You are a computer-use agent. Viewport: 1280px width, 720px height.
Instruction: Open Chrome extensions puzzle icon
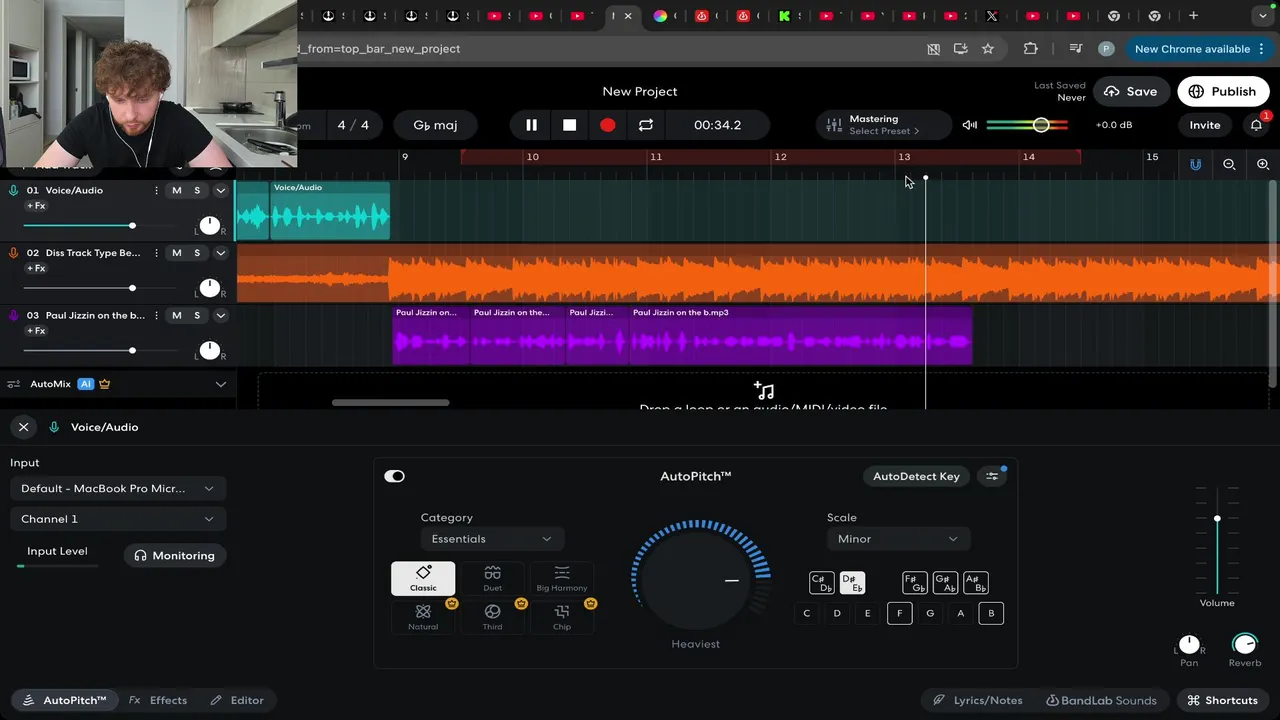[x=1030, y=49]
